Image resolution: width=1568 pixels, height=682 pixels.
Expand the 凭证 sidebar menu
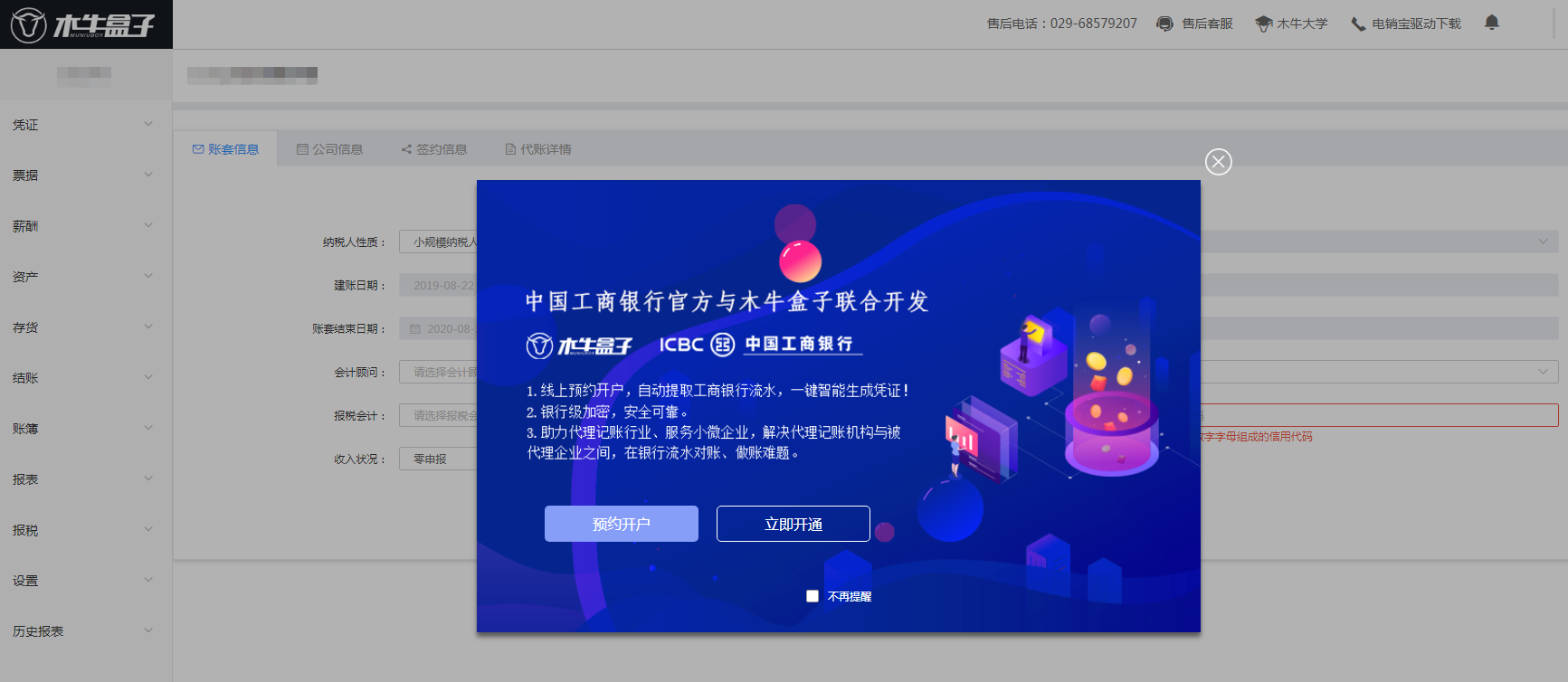point(86,125)
